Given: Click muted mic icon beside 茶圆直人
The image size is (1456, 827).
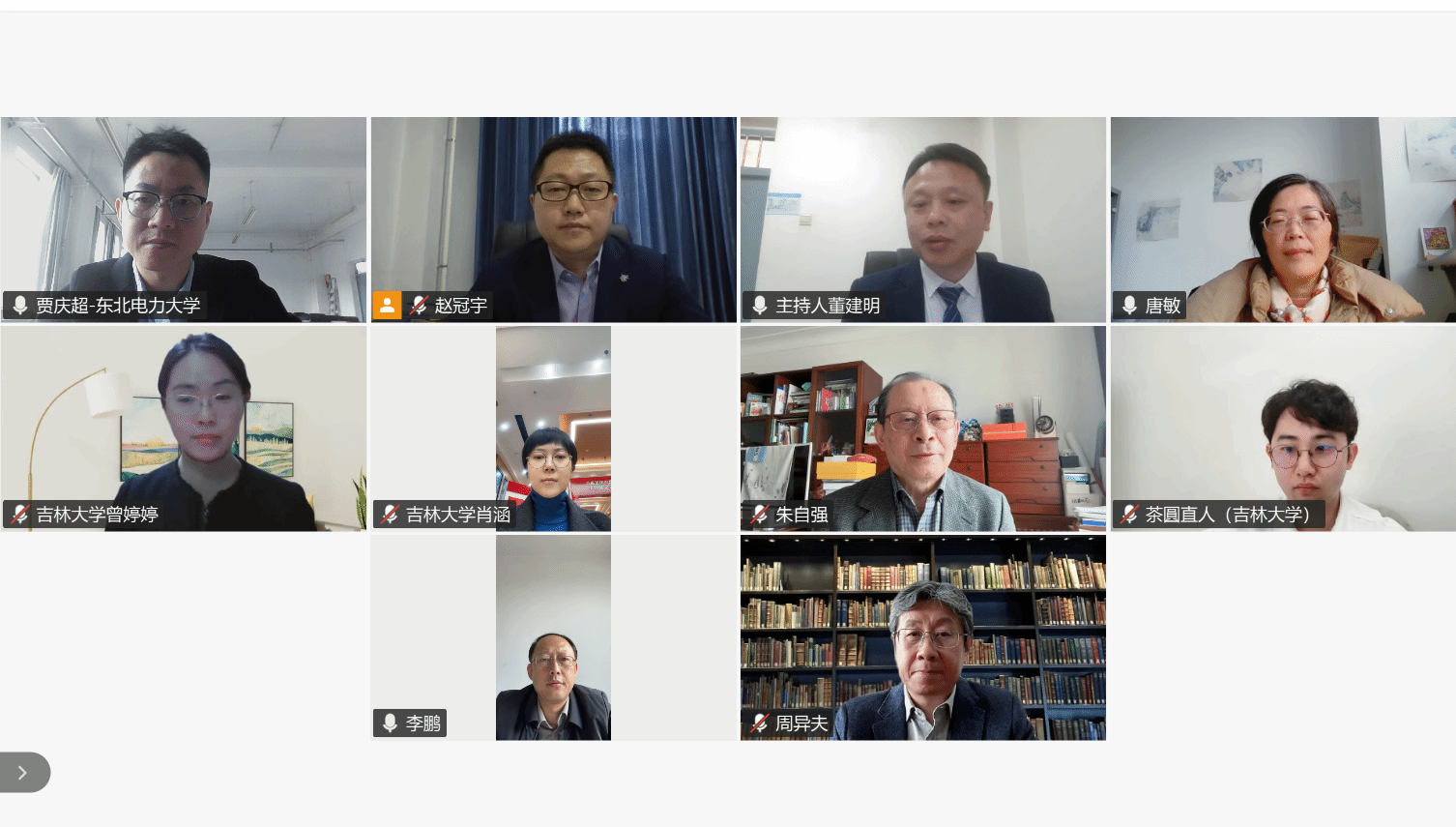Looking at the screenshot, I should (1129, 515).
